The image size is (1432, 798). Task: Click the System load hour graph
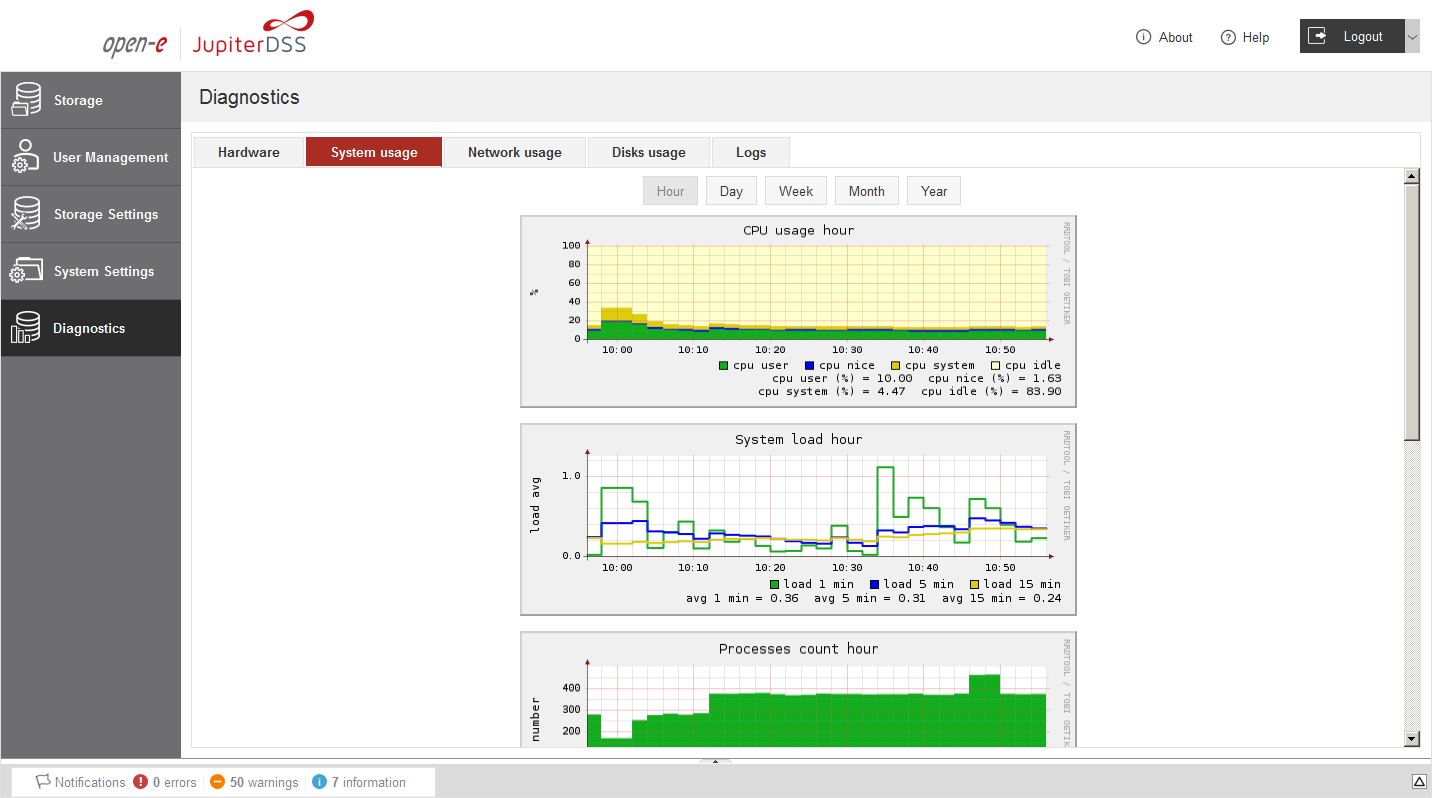pyautogui.click(x=798, y=520)
